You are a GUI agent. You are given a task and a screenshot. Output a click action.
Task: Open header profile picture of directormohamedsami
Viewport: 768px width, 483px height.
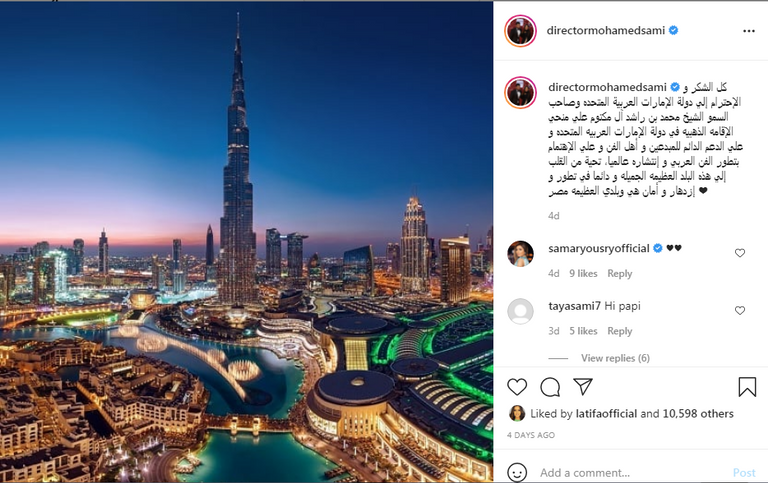pyautogui.click(x=520, y=31)
